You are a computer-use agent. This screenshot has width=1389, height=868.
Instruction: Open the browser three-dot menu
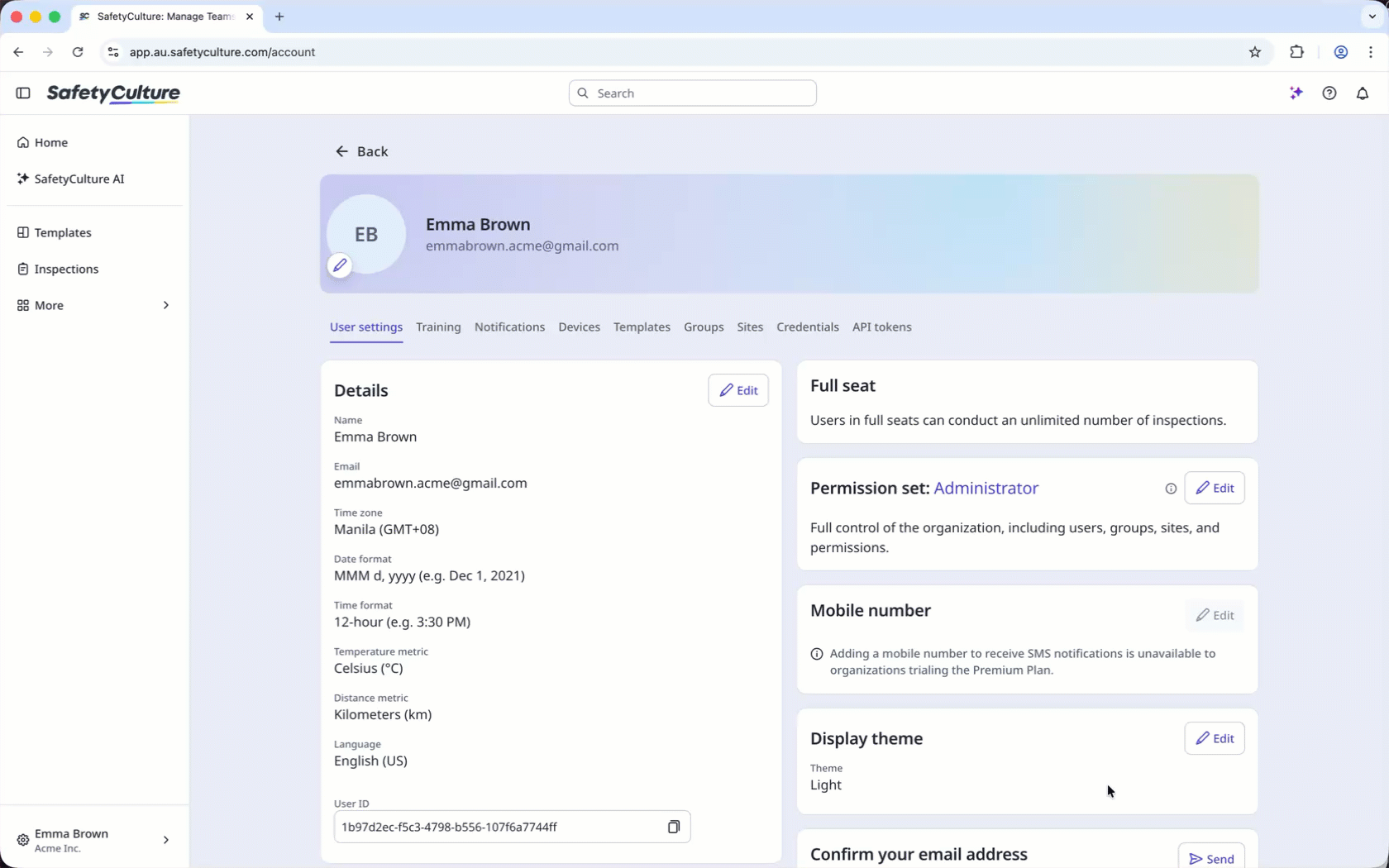[x=1371, y=52]
